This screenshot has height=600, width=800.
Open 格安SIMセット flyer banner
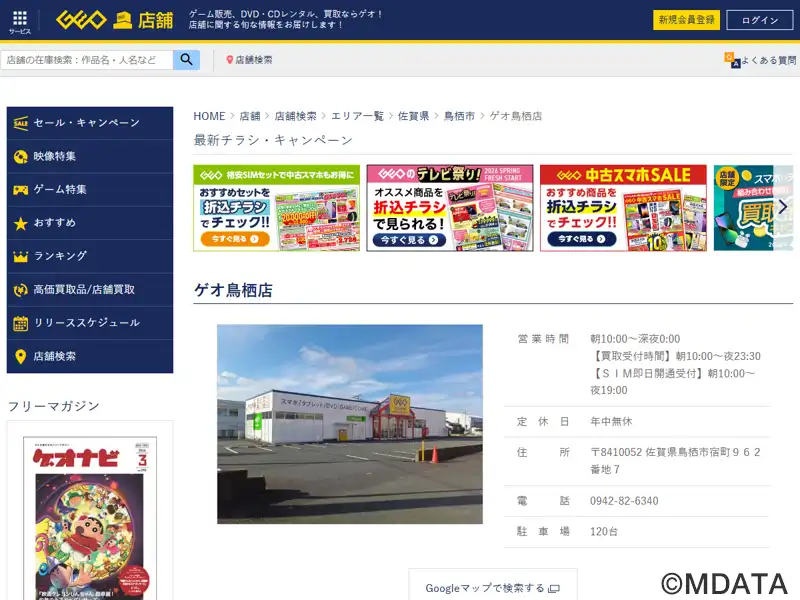pos(277,208)
